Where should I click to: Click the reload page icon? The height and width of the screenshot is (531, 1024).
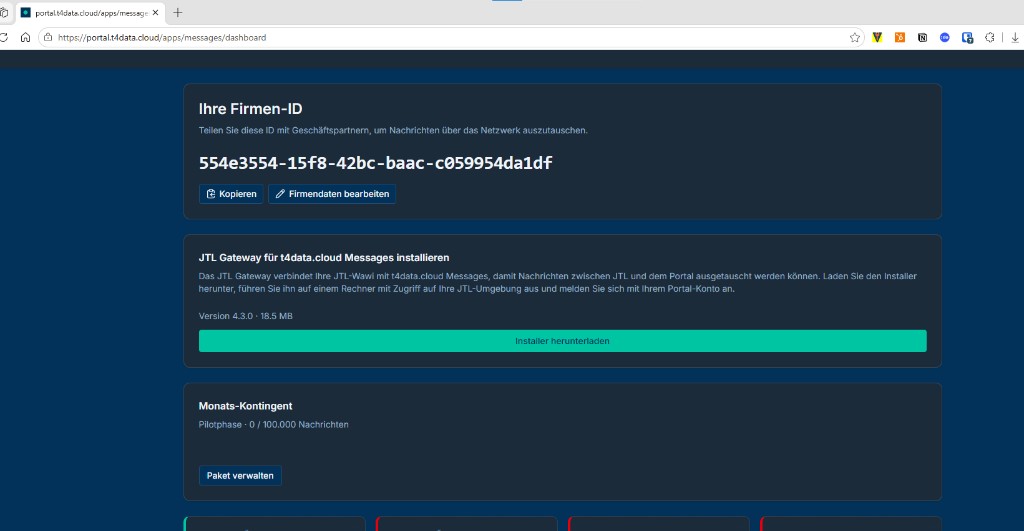point(3,38)
